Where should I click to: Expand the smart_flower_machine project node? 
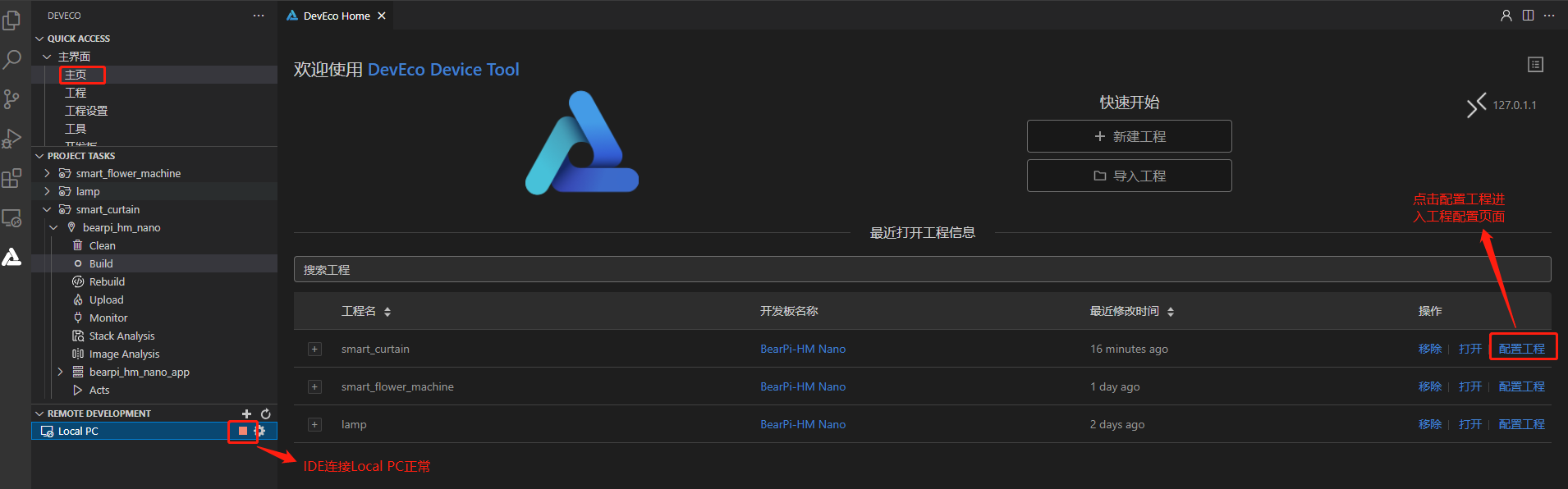coord(47,173)
